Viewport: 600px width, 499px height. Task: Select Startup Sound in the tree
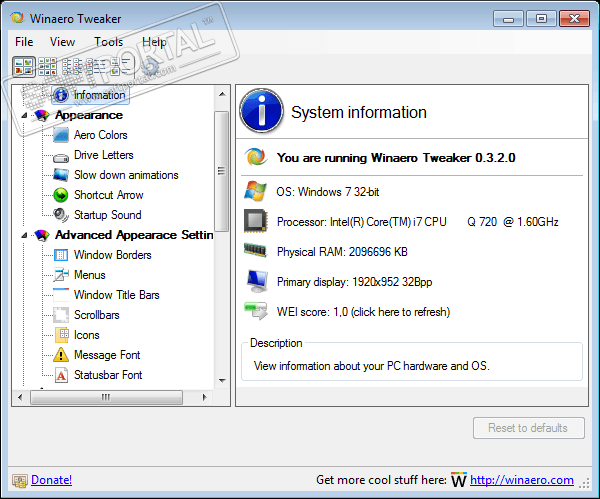pyautogui.click(x=108, y=215)
